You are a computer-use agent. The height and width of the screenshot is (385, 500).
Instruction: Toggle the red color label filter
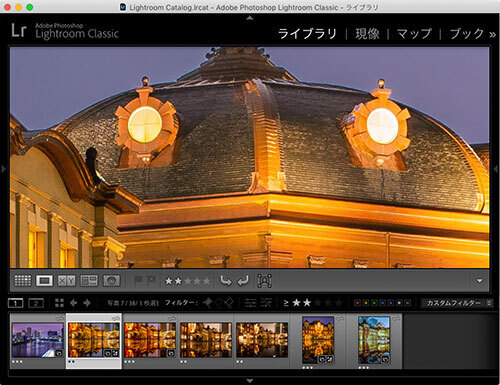(358, 303)
